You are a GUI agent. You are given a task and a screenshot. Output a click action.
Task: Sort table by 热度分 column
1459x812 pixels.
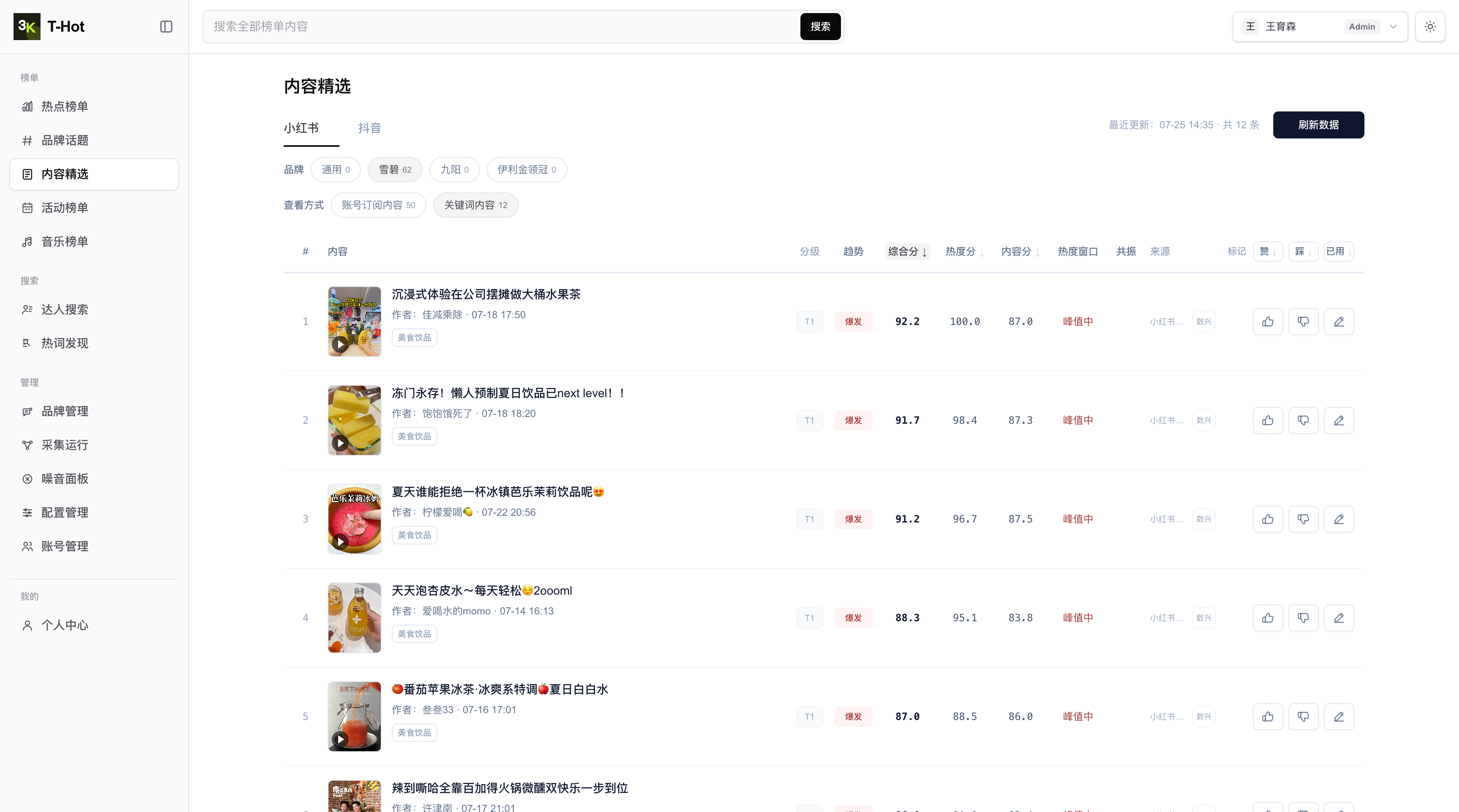pos(965,252)
